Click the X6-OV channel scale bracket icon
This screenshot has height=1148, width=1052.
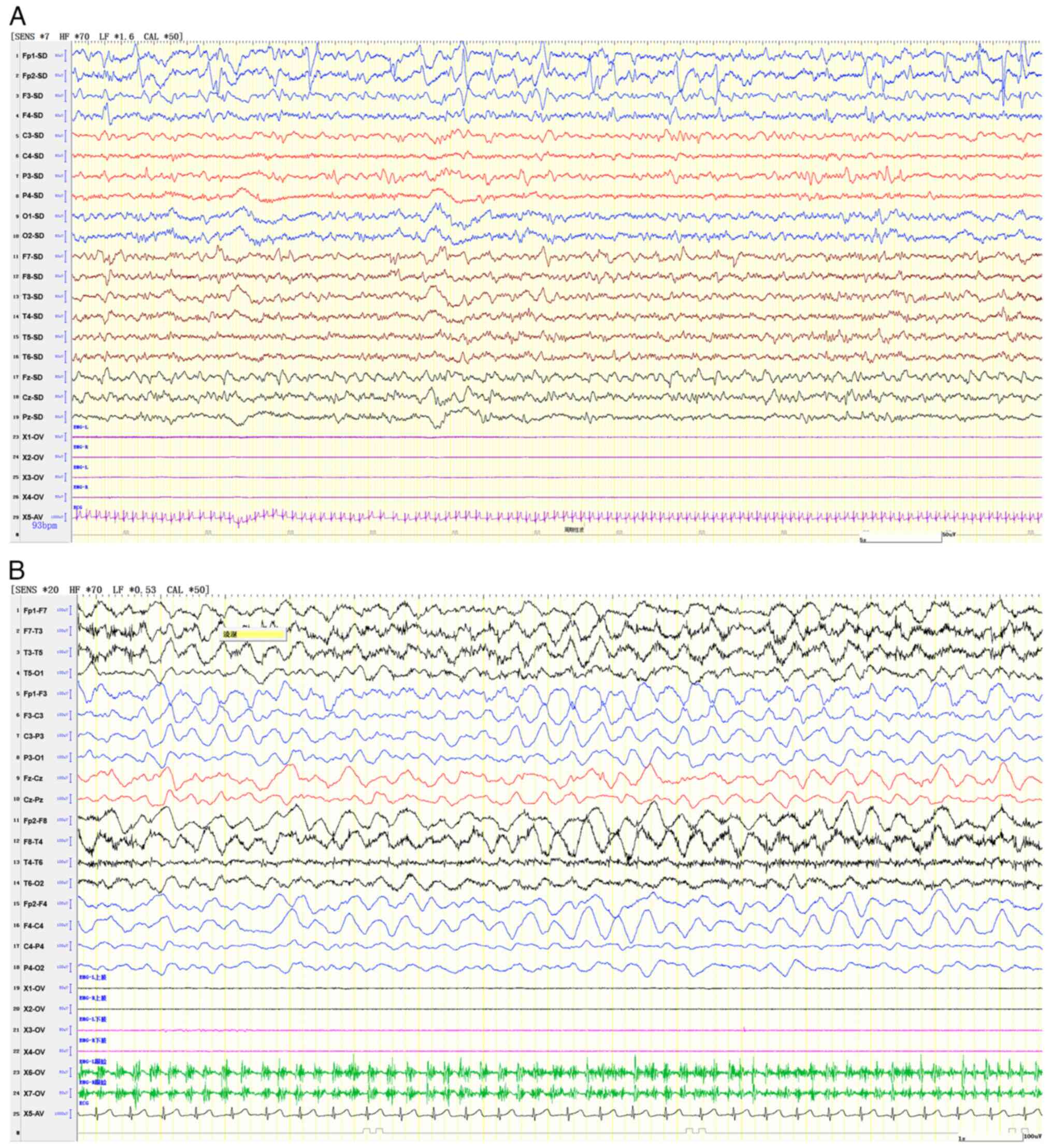coord(71,1073)
